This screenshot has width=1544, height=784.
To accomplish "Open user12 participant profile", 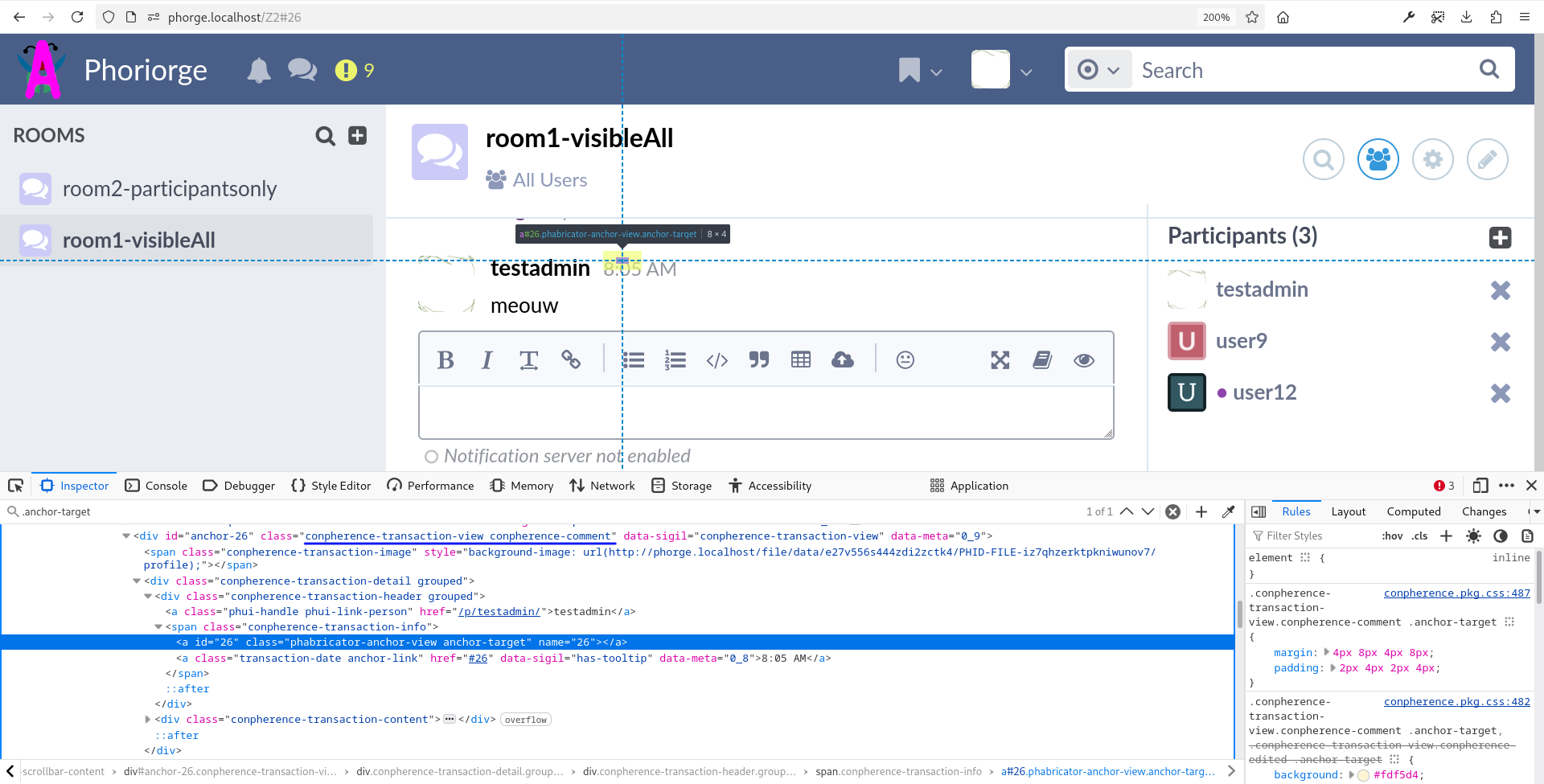I will coord(1264,392).
